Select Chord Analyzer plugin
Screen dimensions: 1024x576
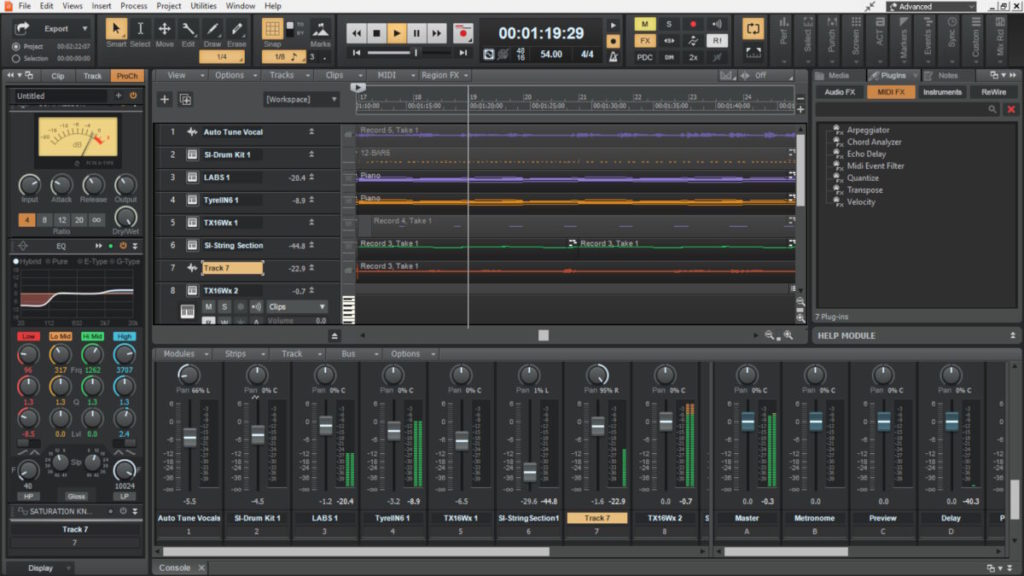[874, 142]
